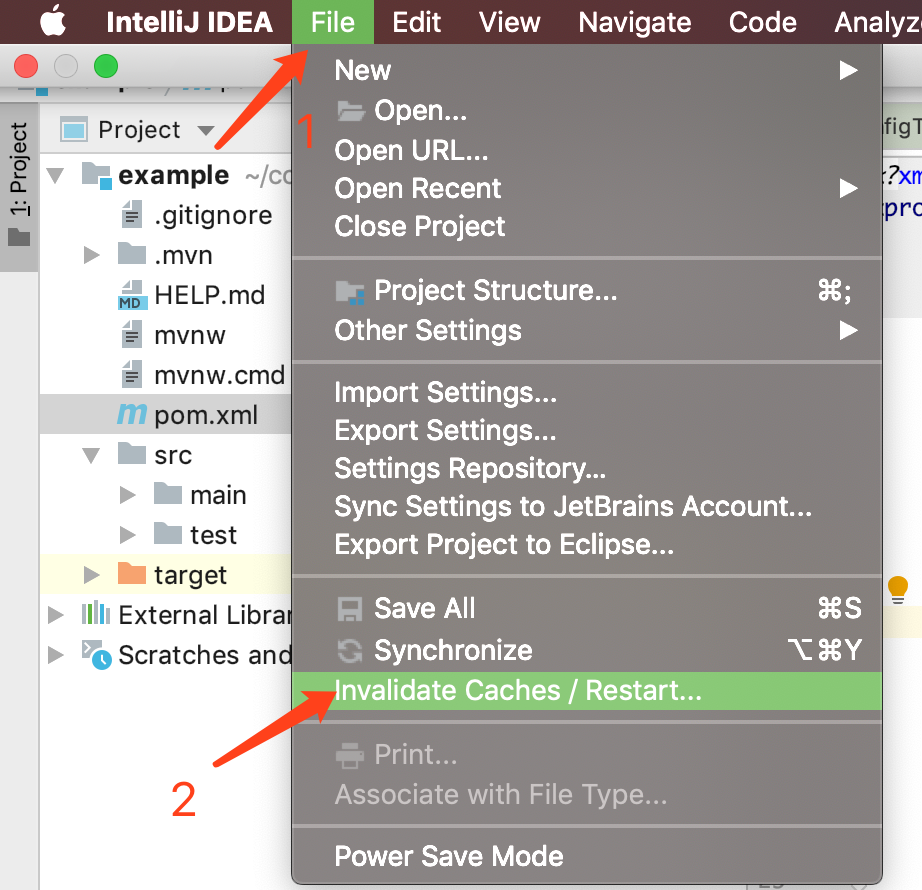
Task: Click Save All in File menu
Action: click(424, 609)
